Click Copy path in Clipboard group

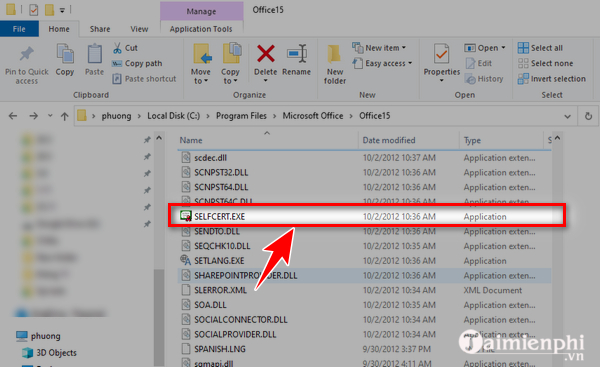click(137, 63)
